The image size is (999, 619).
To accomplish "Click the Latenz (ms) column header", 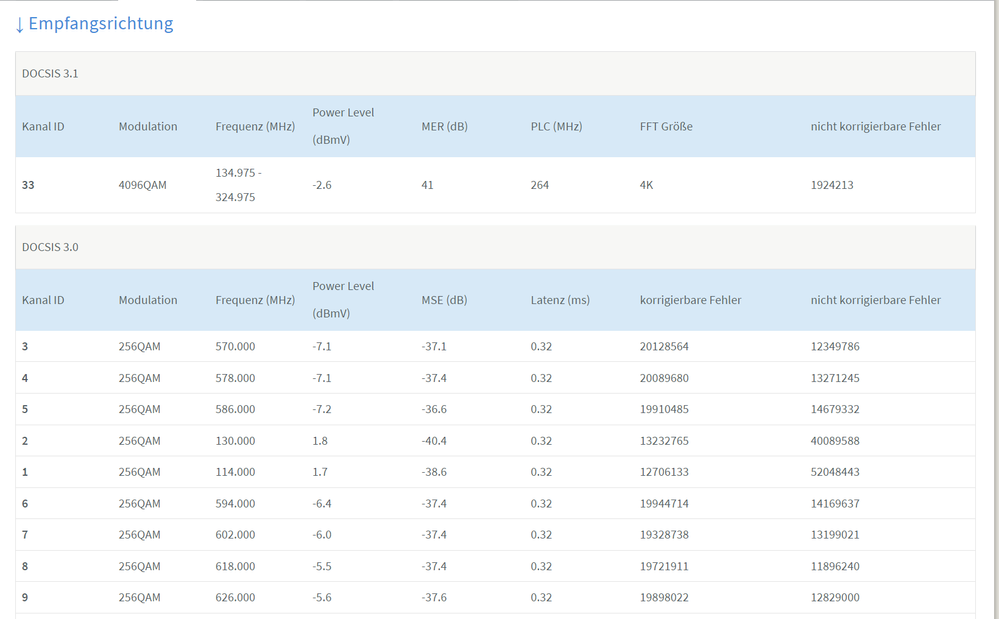I will 560,300.
